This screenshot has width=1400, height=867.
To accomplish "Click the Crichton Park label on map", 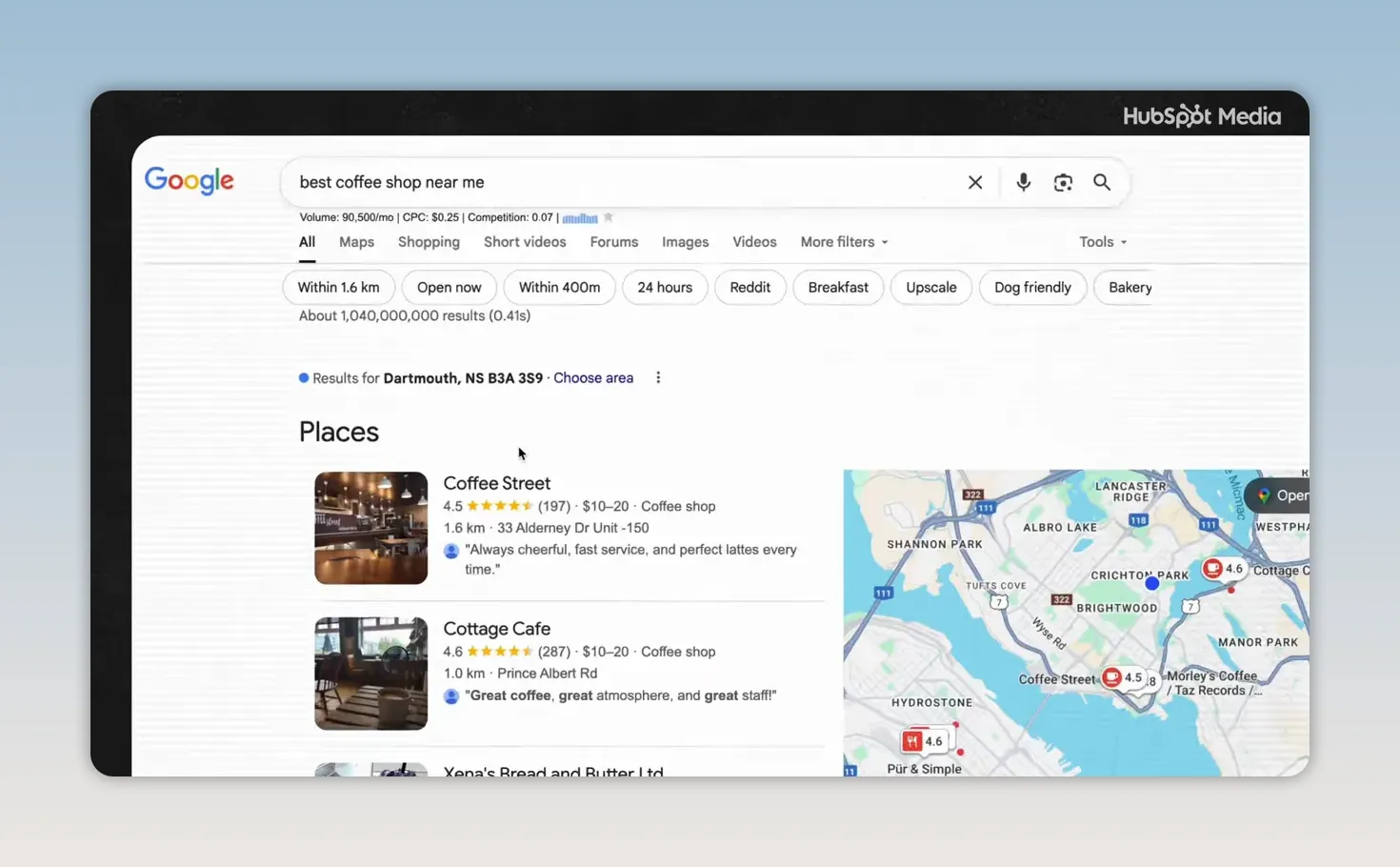I will (x=1140, y=575).
